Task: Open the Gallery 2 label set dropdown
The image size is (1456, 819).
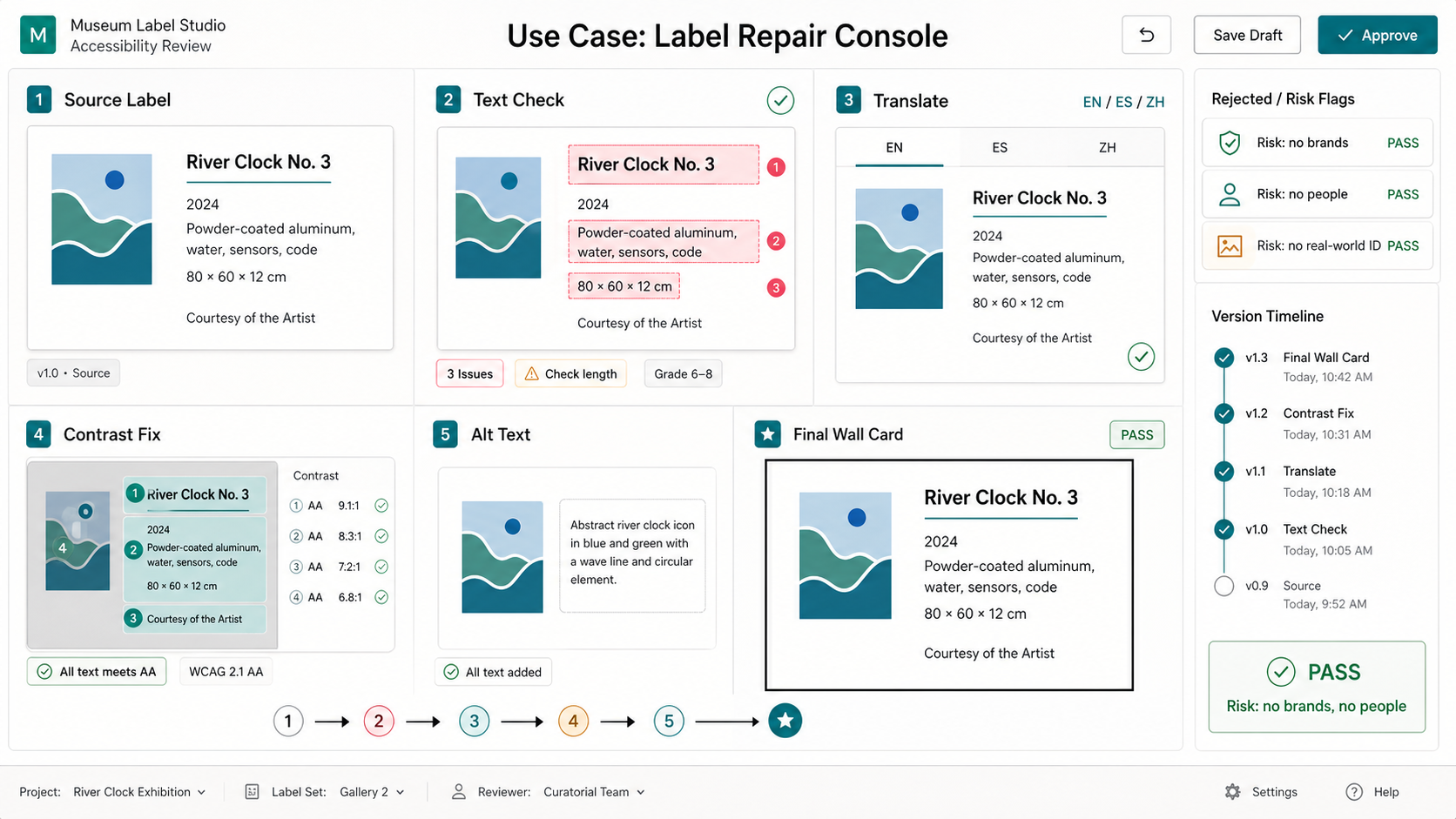Action: pyautogui.click(x=372, y=791)
